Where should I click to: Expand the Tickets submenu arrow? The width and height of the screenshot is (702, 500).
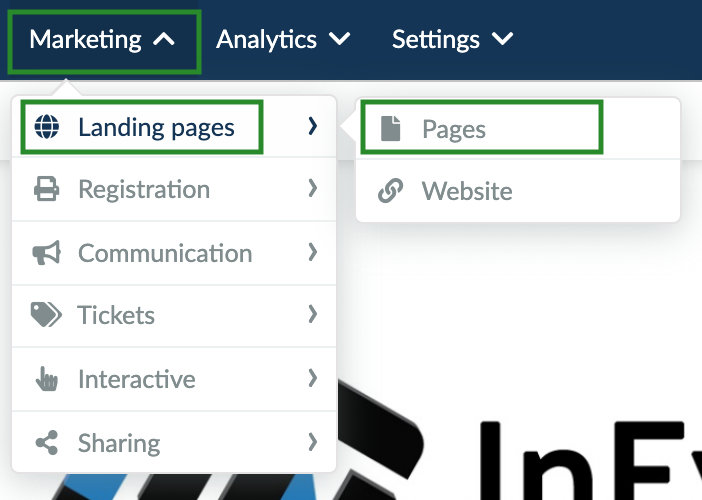point(313,314)
